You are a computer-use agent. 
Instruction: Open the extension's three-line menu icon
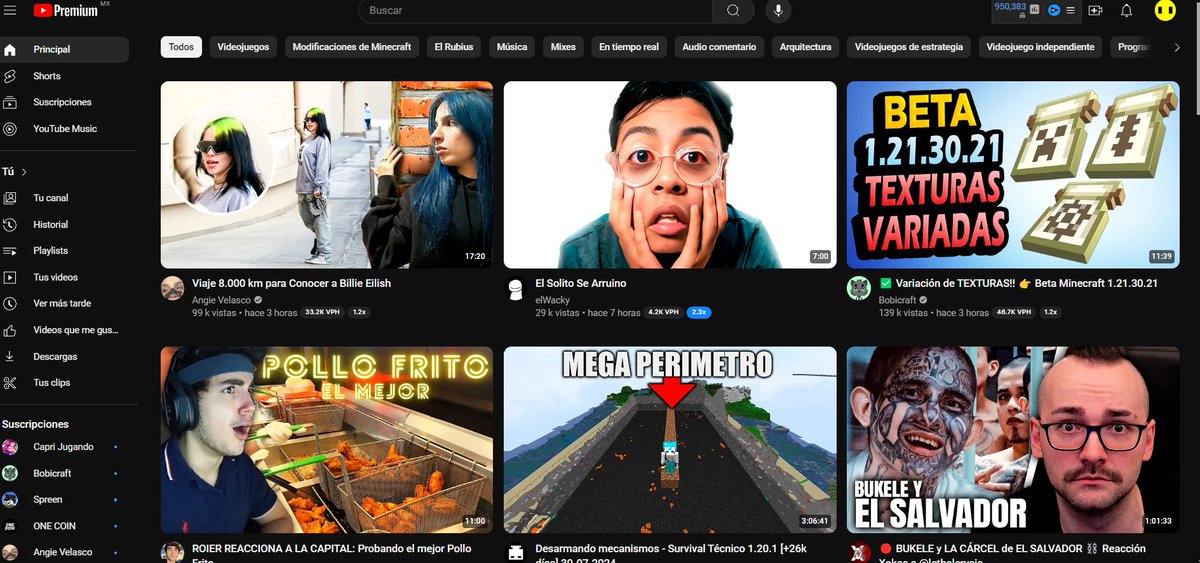coord(1071,10)
